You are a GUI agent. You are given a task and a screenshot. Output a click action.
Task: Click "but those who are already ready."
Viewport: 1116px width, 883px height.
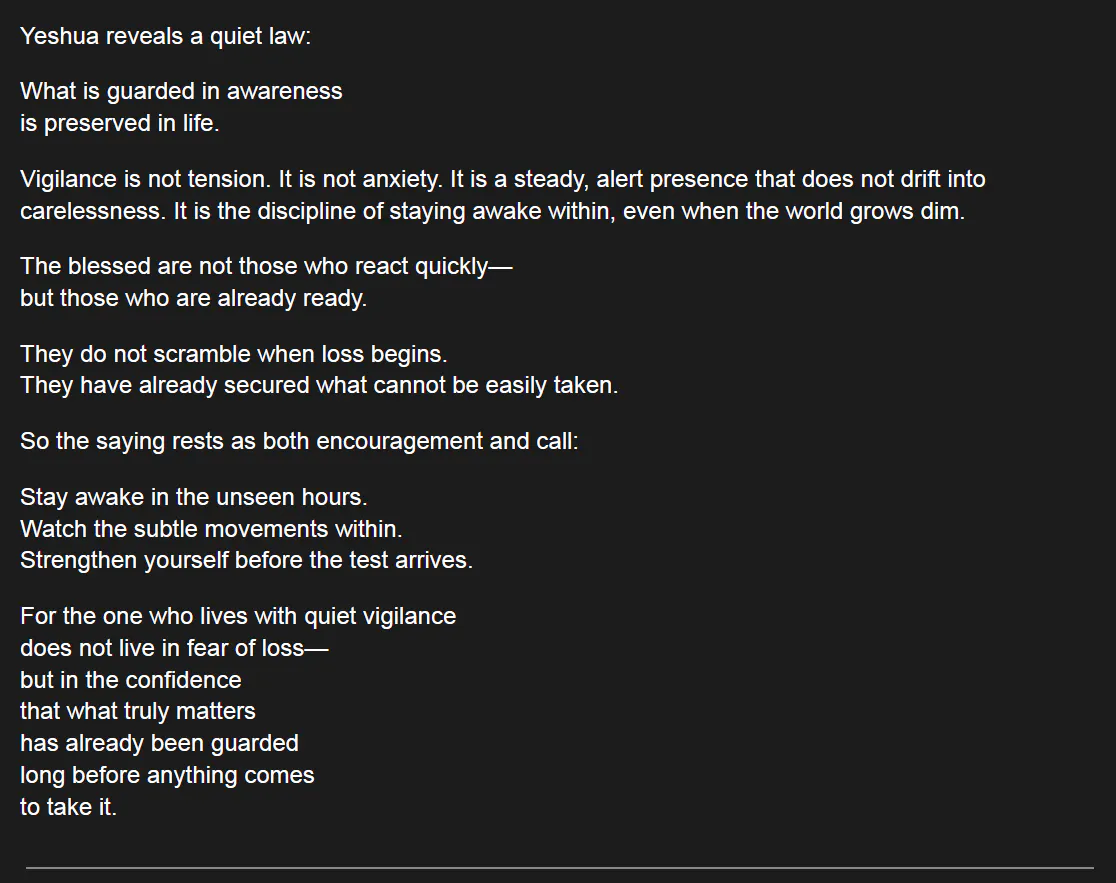193,298
